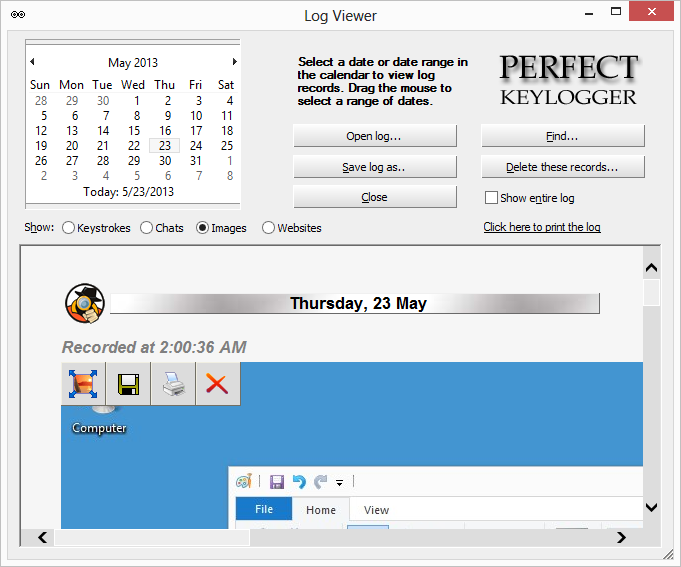Select May 15 in the calendar
Image resolution: width=681 pixels, height=567 pixels.
pos(134,131)
